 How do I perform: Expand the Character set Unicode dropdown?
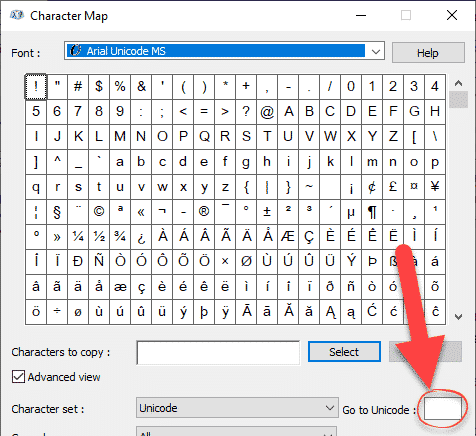click(237, 408)
